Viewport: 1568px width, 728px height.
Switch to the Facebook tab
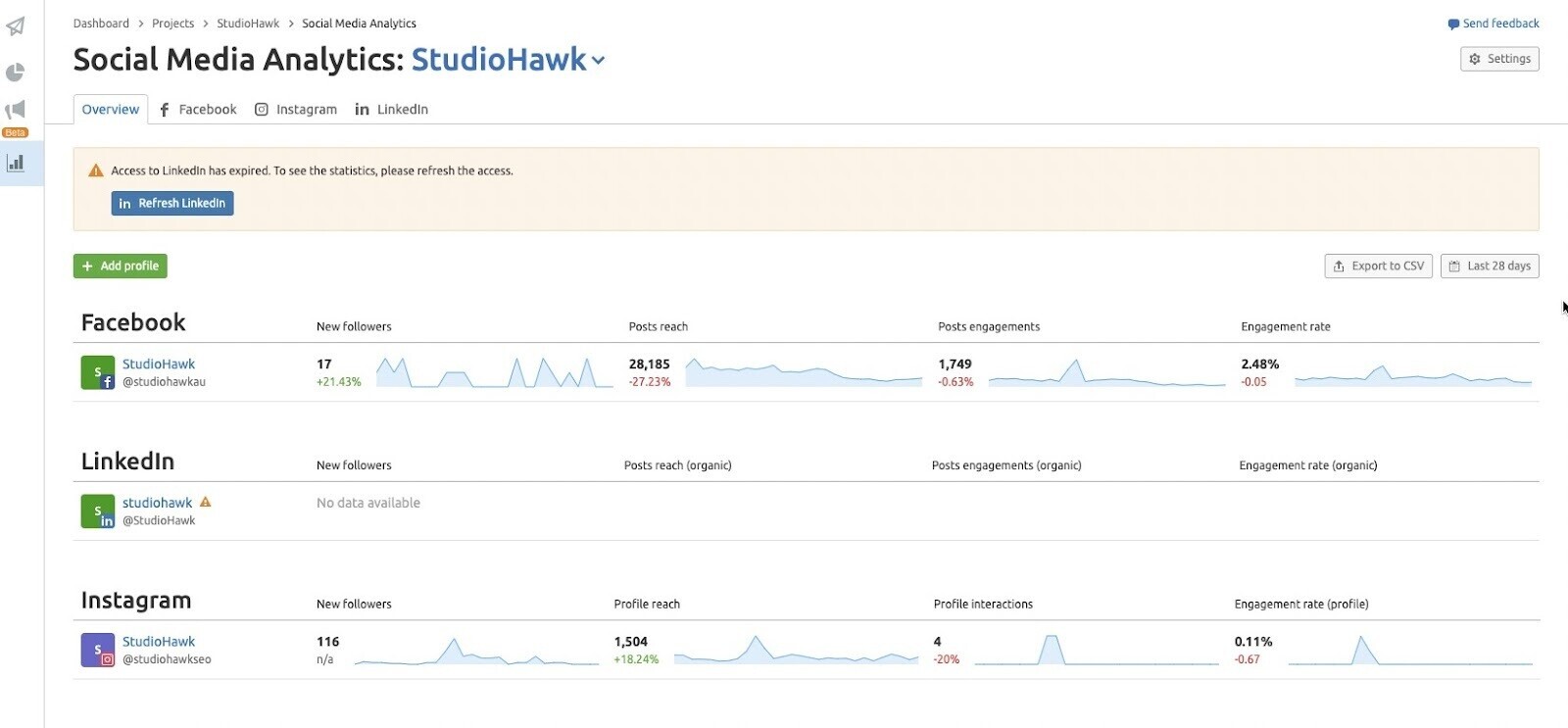tap(198, 110)
